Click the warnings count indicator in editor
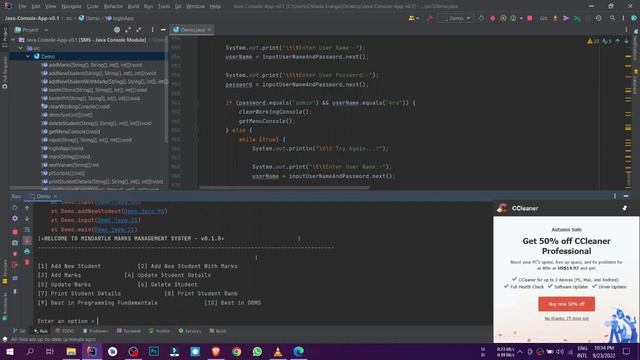 click(593, 41)
